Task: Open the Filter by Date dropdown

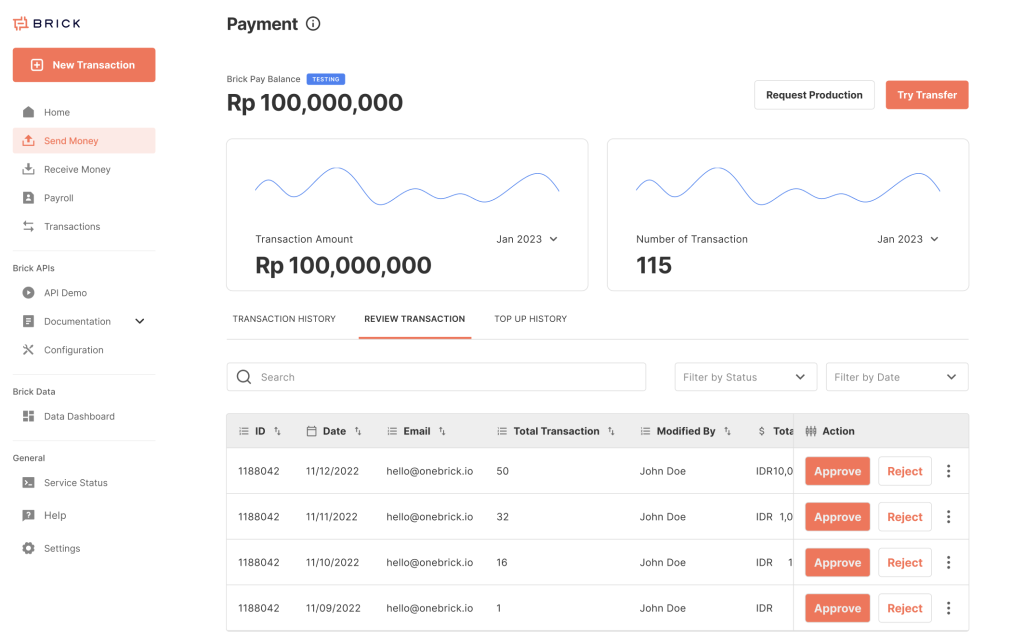Action: 897,377
